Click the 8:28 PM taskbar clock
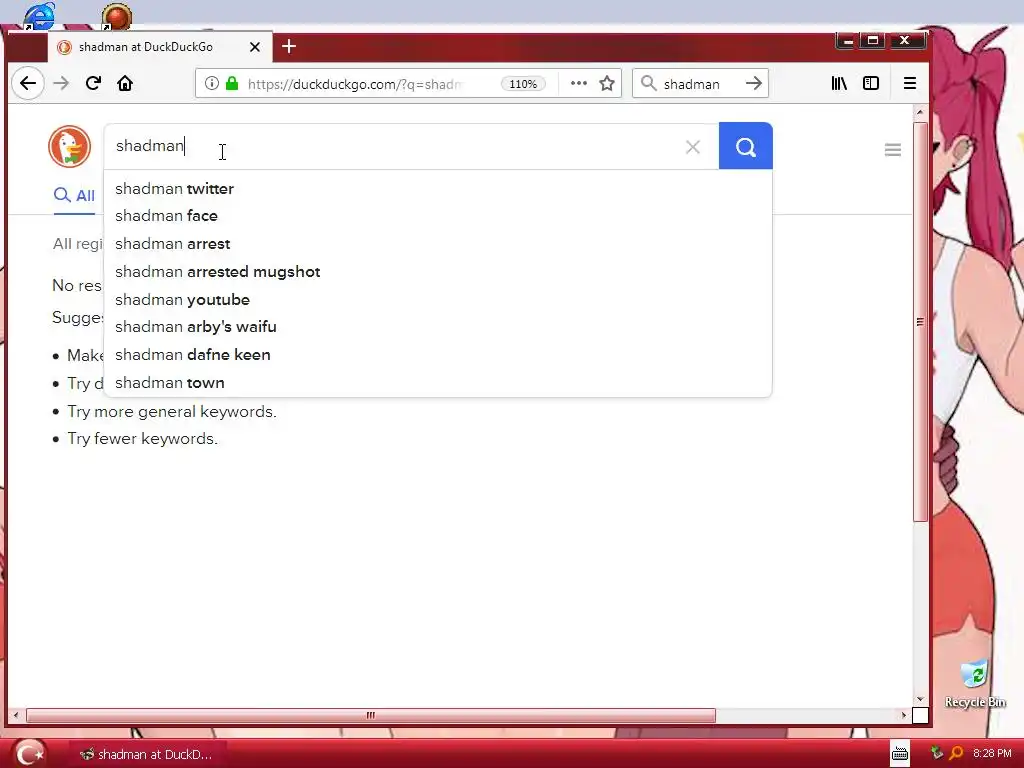1024x768 pixels. click(992, 754)
